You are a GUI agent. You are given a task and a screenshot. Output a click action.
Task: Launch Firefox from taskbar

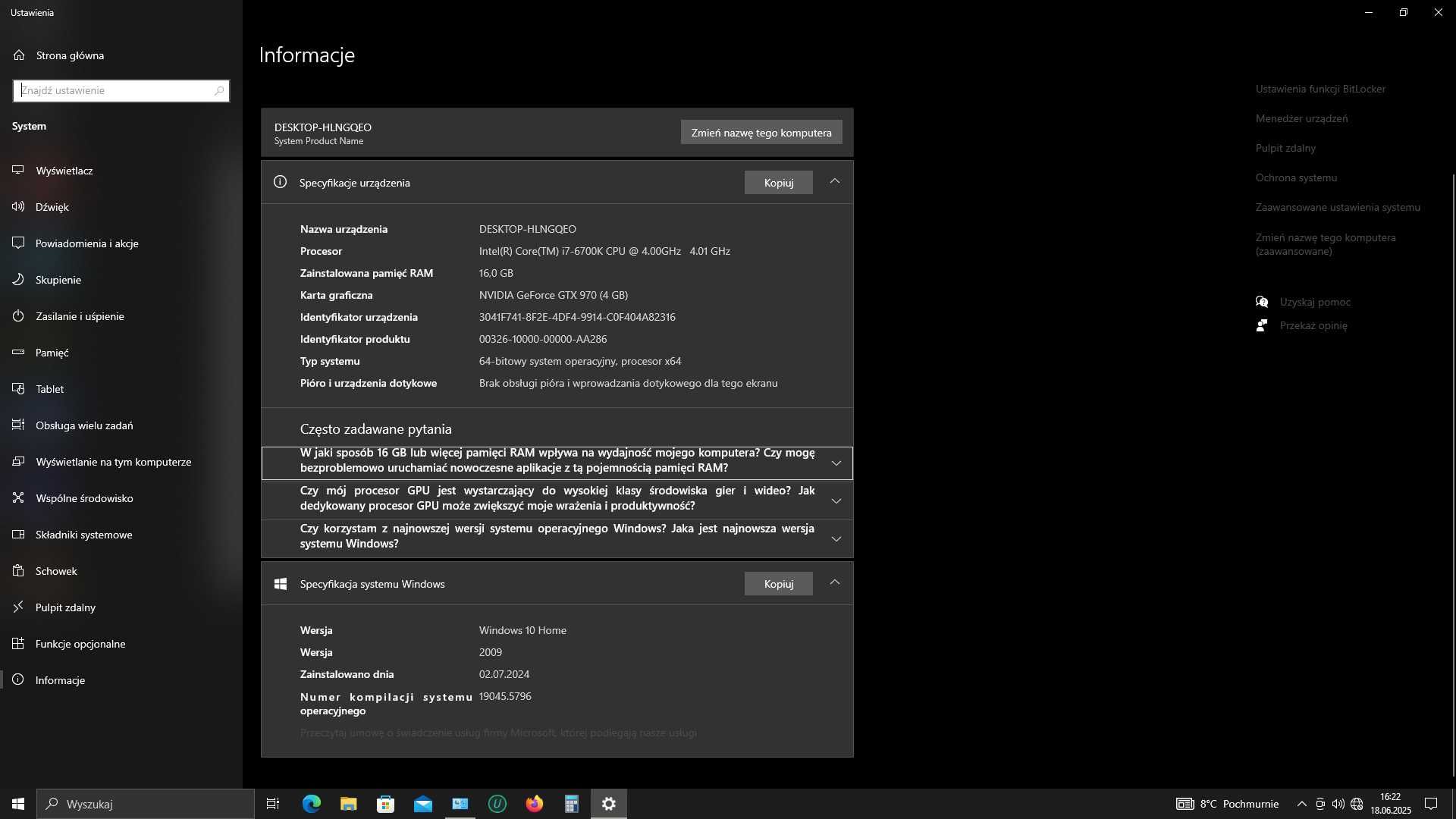[535, 804]
